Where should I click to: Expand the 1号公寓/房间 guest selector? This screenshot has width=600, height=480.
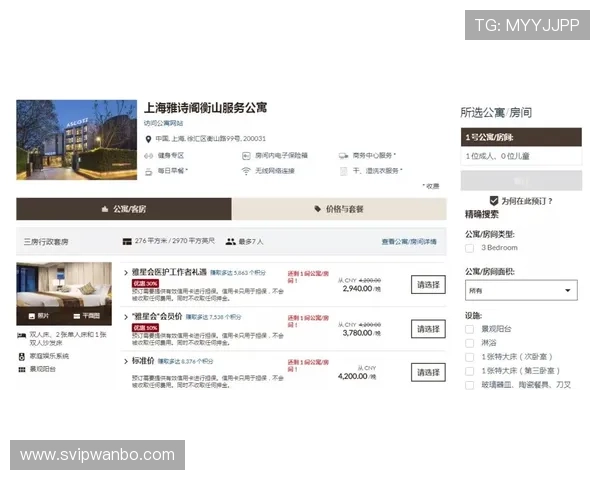521,137
